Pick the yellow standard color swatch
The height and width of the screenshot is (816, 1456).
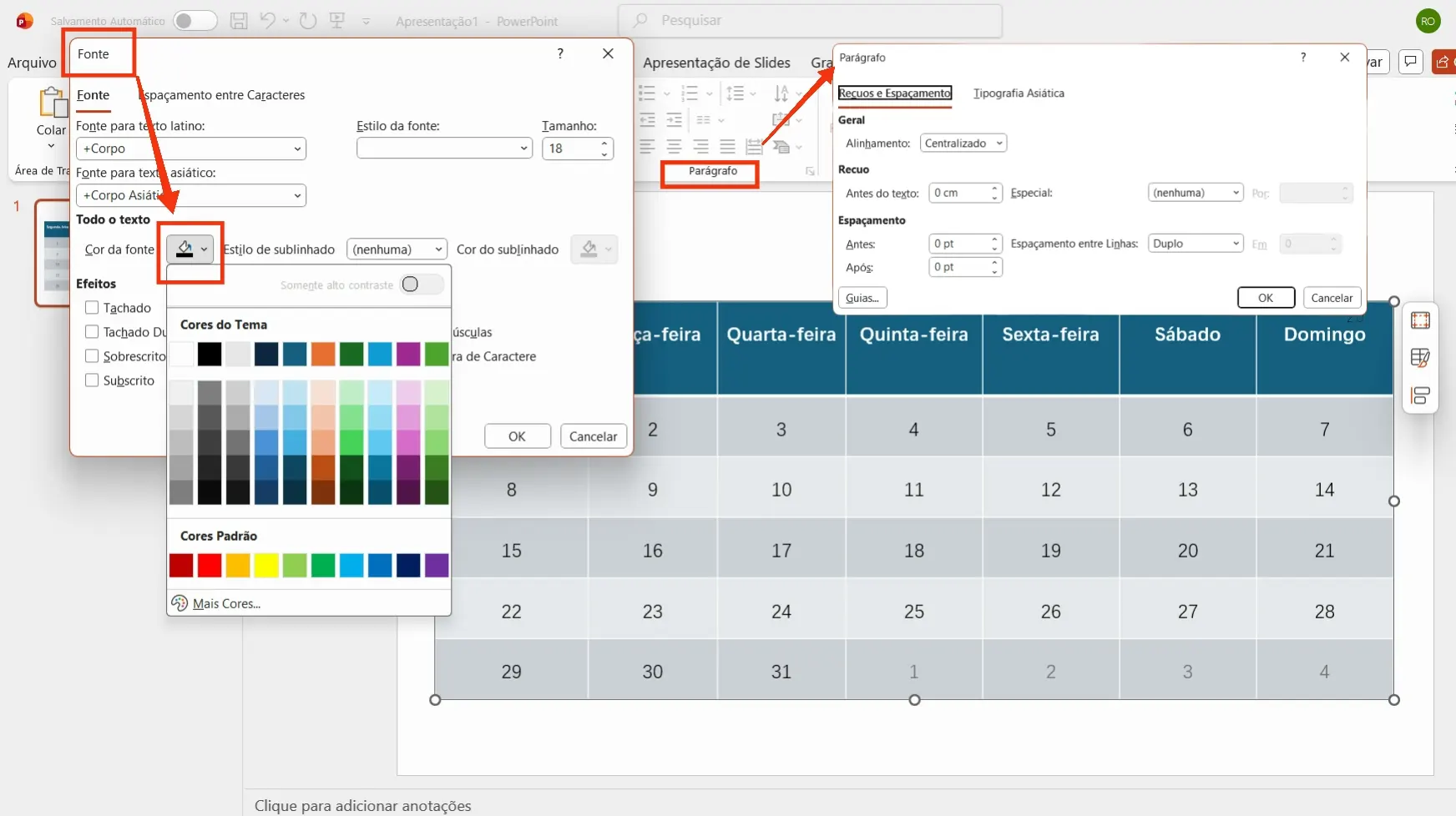266,565
